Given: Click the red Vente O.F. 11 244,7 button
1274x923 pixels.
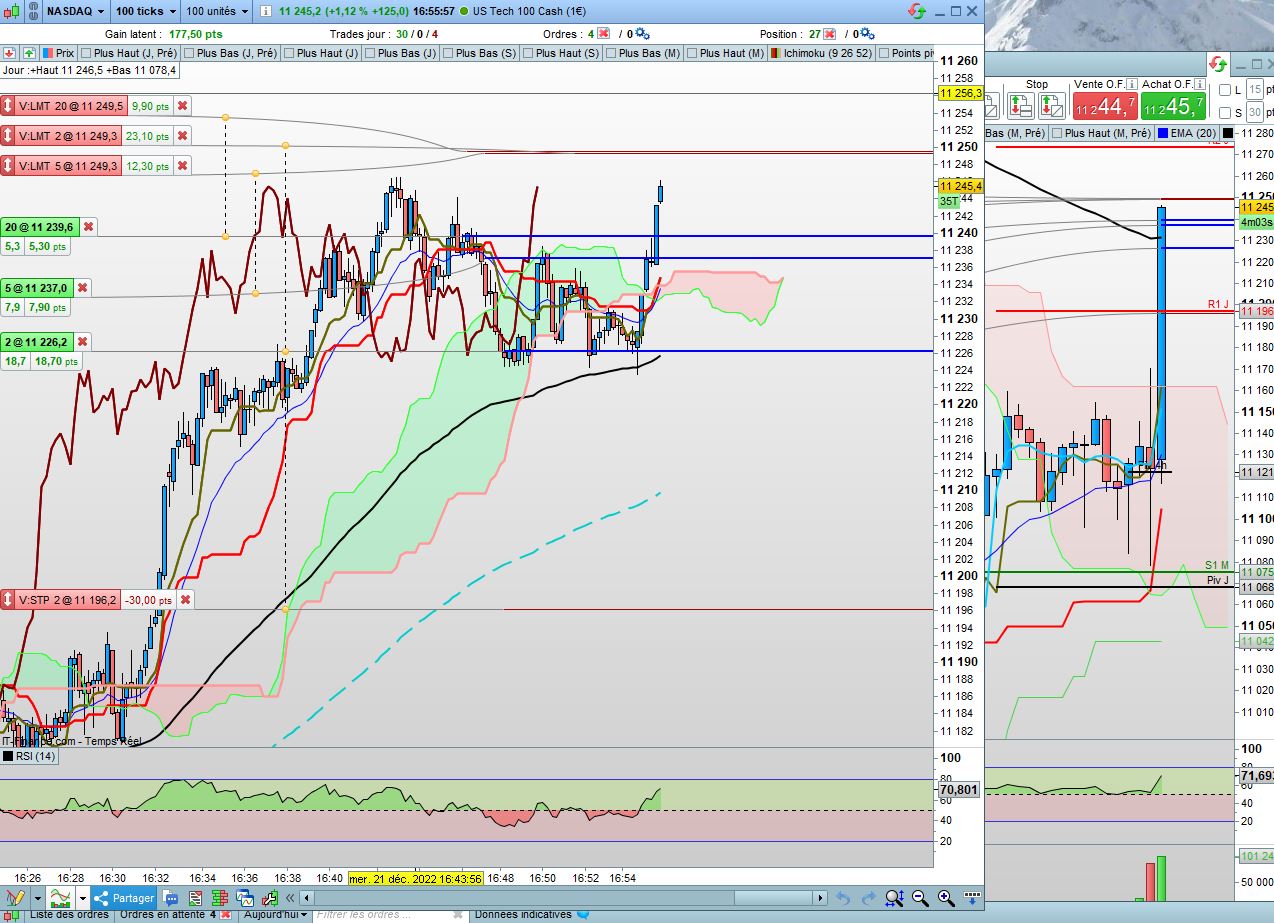Looking at the screenshot, I should click(x=1104, y=105).
